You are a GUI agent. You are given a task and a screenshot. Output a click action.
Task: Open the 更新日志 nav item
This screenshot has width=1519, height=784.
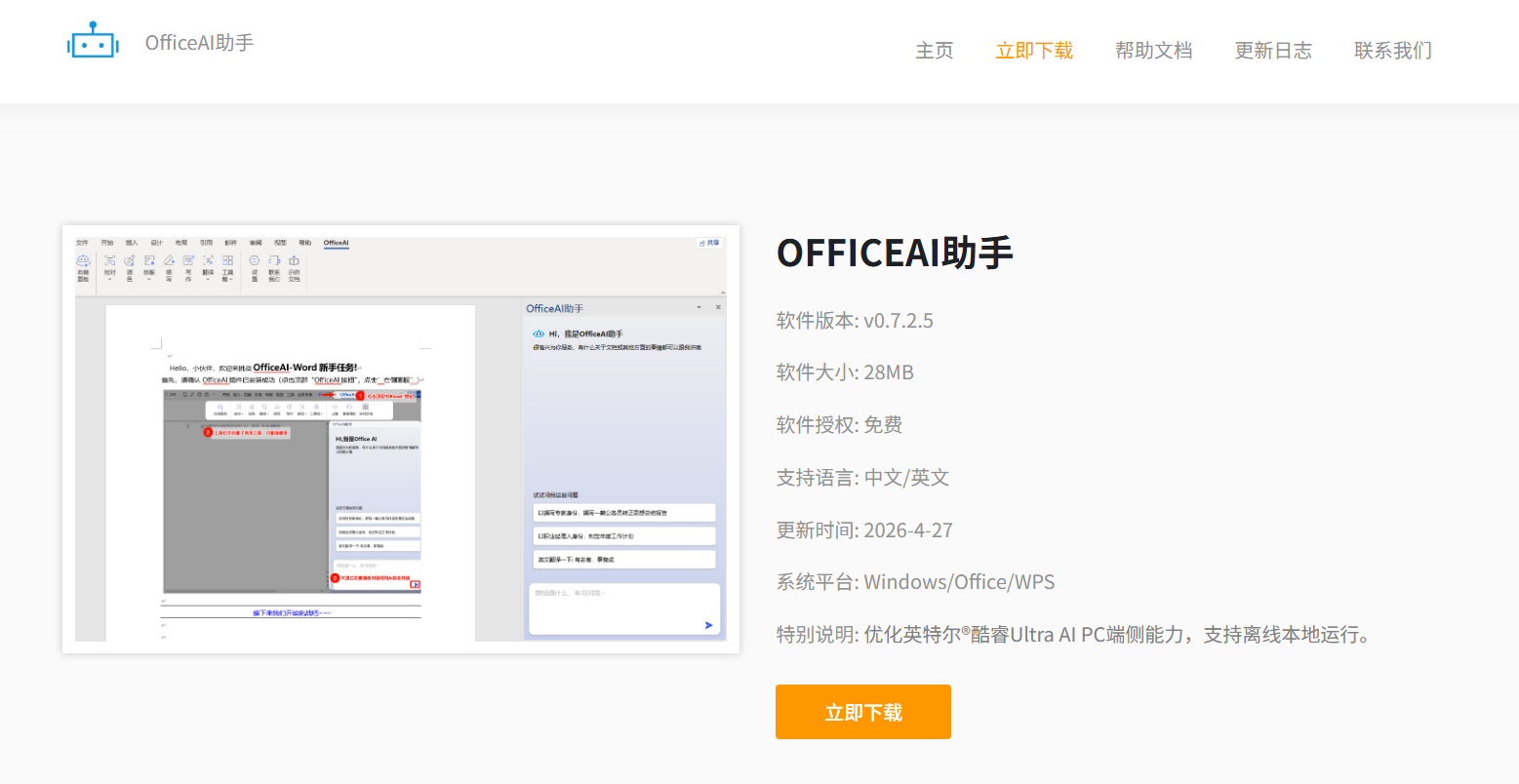point(1273,51)
